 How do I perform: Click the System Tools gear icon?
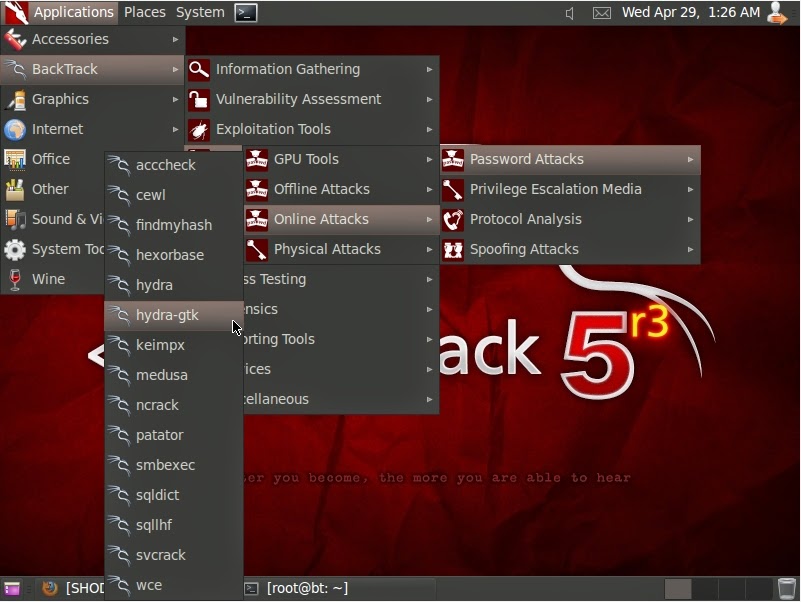tap(15, 249)
